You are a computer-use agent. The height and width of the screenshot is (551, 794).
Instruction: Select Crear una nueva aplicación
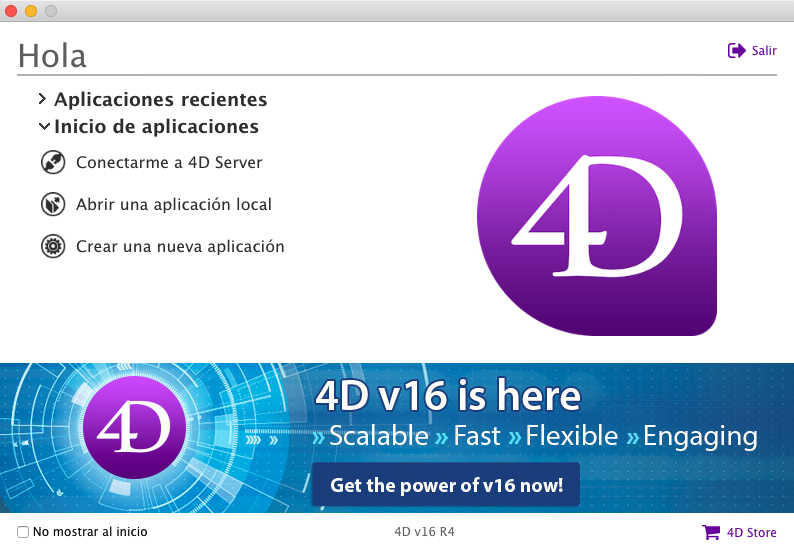[x=180, y=247]
